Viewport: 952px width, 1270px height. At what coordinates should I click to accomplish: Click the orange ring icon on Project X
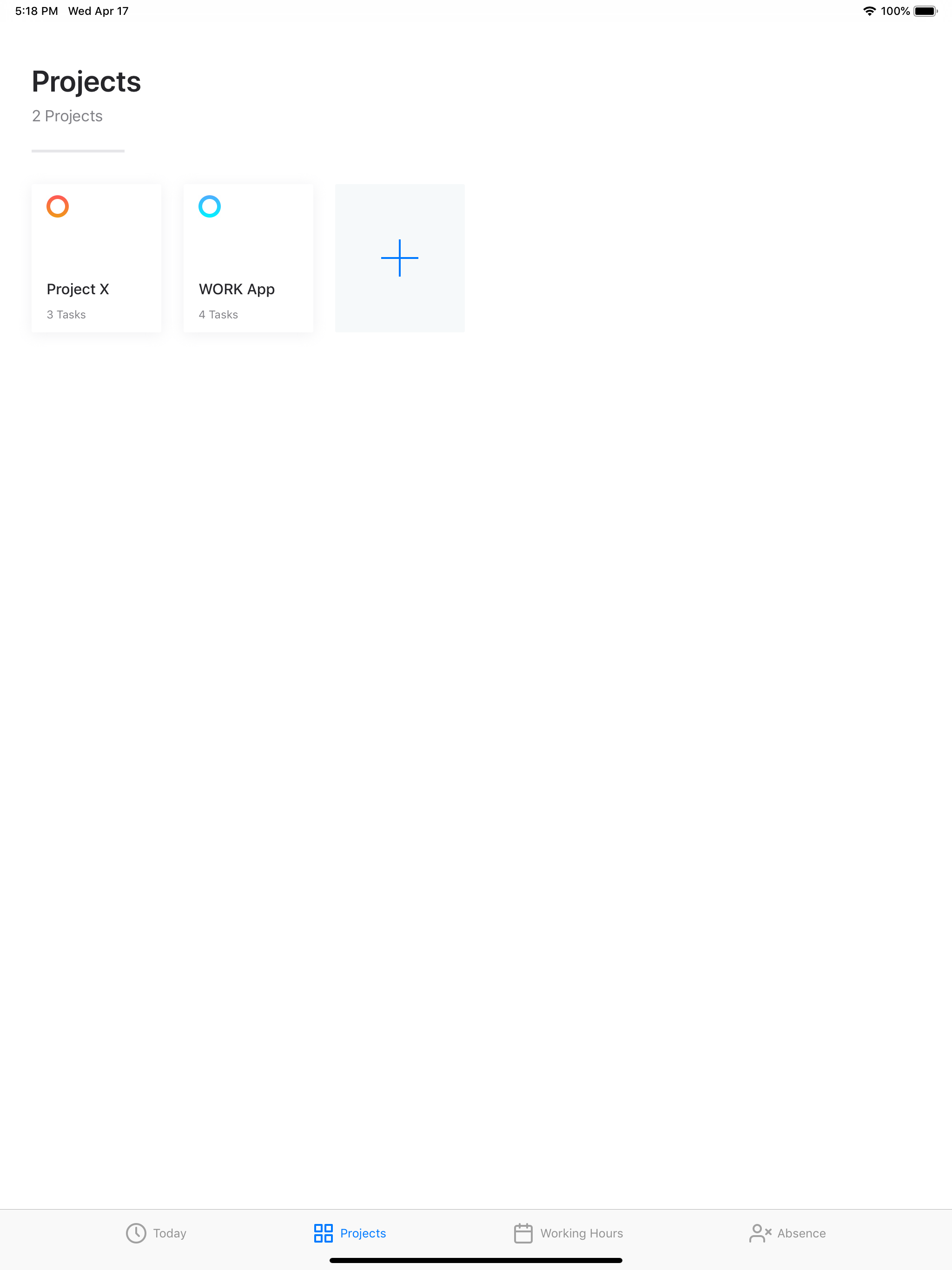[x=58, y=206]
